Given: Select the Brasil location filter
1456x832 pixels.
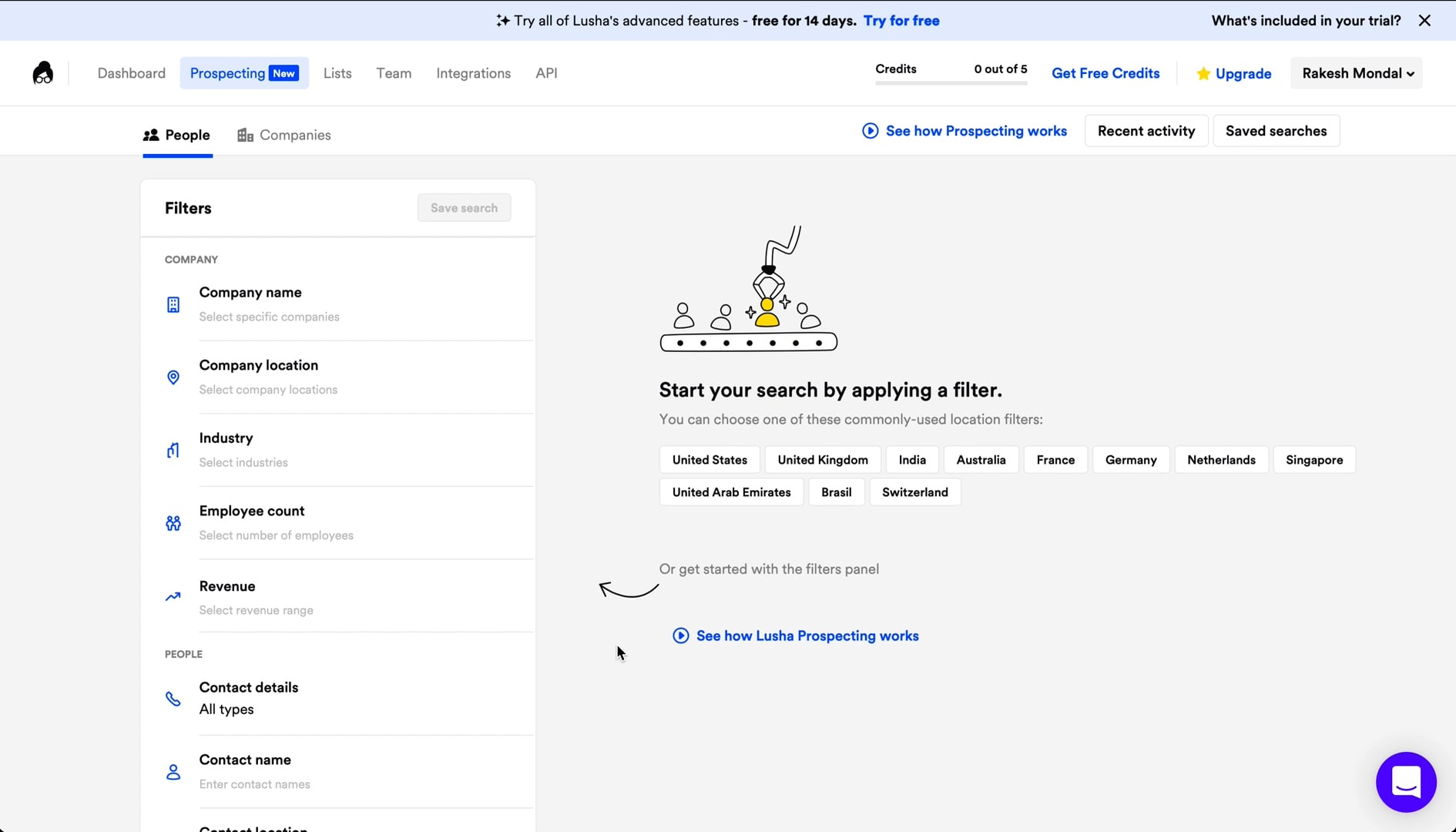Looking at the screenshot, I should [x=836, y=492].
